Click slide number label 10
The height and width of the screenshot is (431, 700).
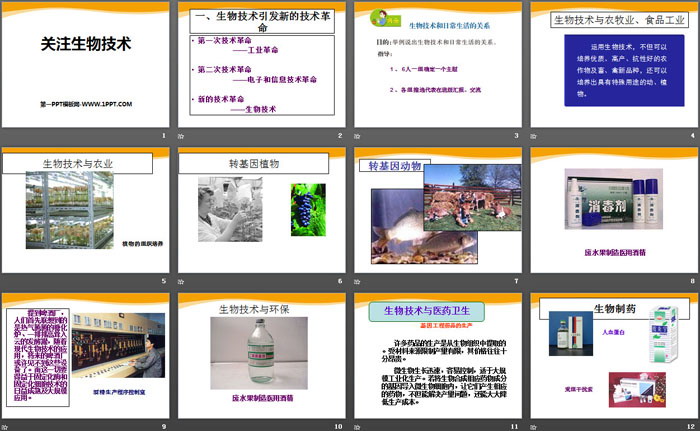[x=338, y=427]
